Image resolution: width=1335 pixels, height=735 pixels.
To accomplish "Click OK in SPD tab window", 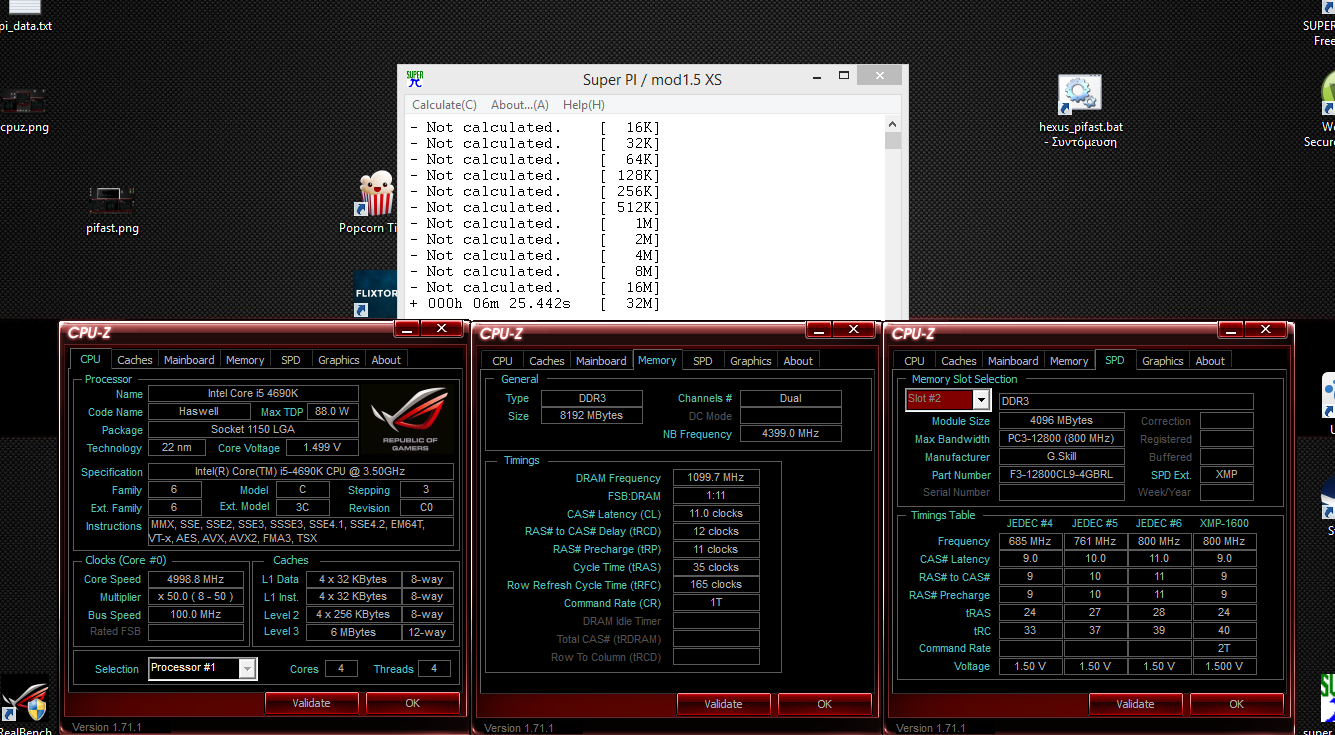I will pos(1237,704).
